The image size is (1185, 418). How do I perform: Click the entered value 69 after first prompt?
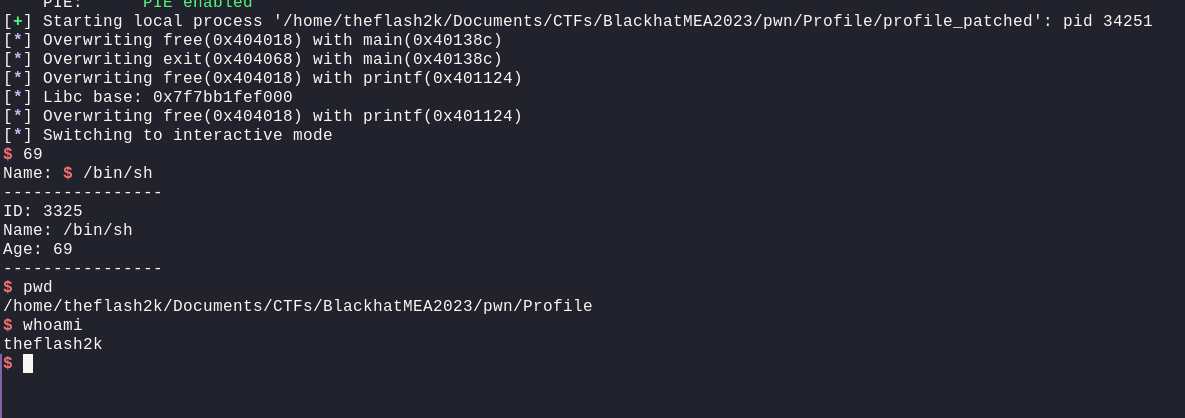tap(33, 154)
